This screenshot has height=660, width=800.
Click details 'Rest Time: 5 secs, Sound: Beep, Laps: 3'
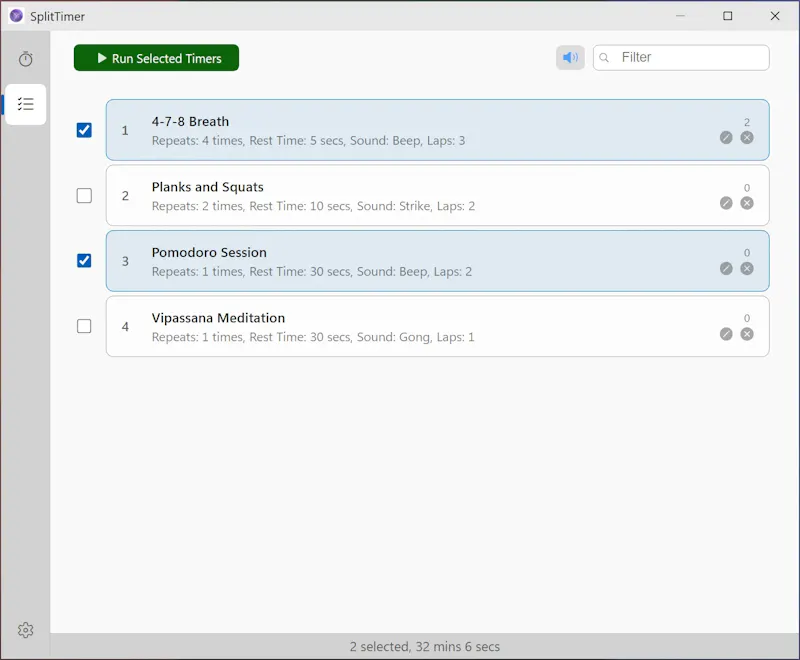tap(357, 141)
